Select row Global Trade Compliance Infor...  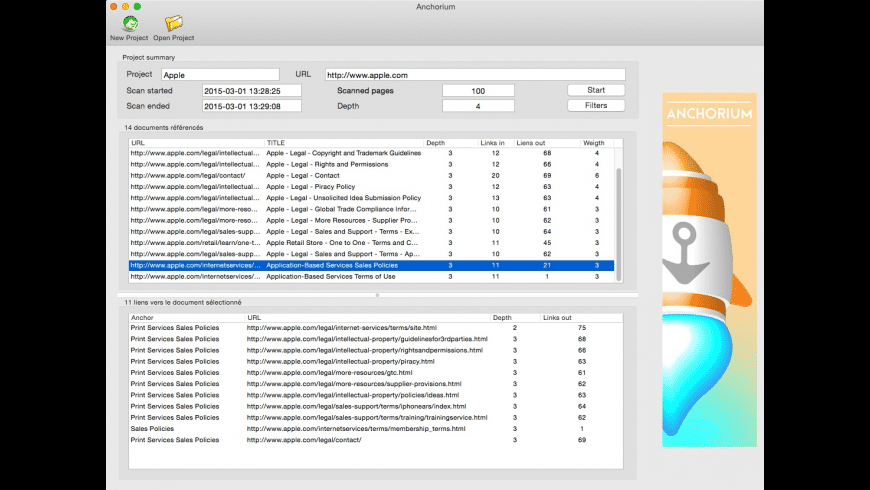[x=371, y=209]
